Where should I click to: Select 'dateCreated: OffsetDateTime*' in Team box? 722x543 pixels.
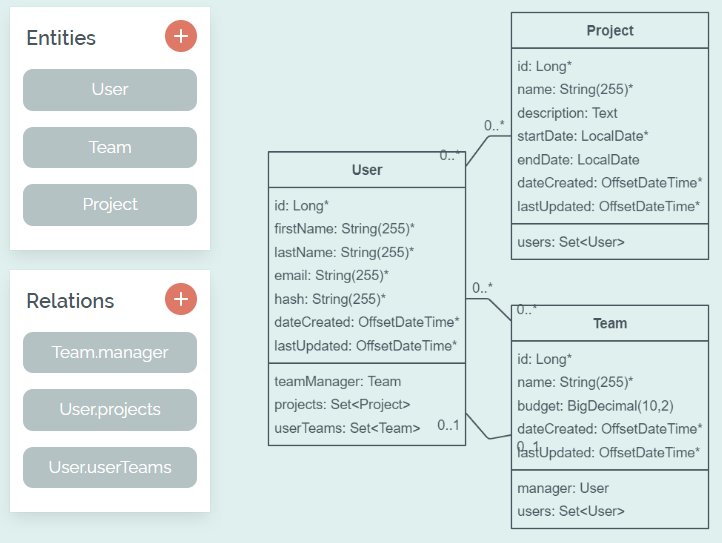point(610,429)
